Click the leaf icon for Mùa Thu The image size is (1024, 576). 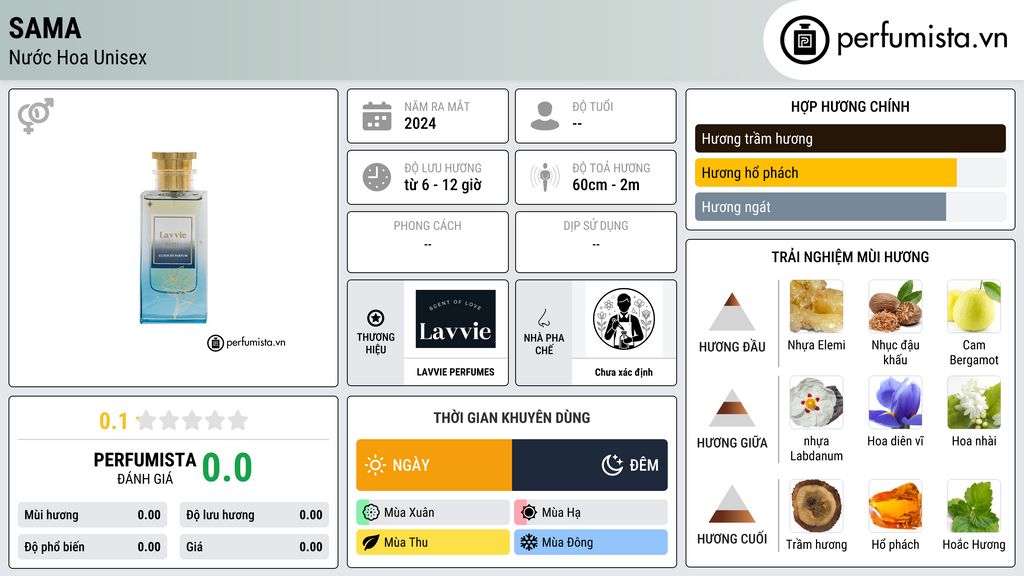point(371,542)
